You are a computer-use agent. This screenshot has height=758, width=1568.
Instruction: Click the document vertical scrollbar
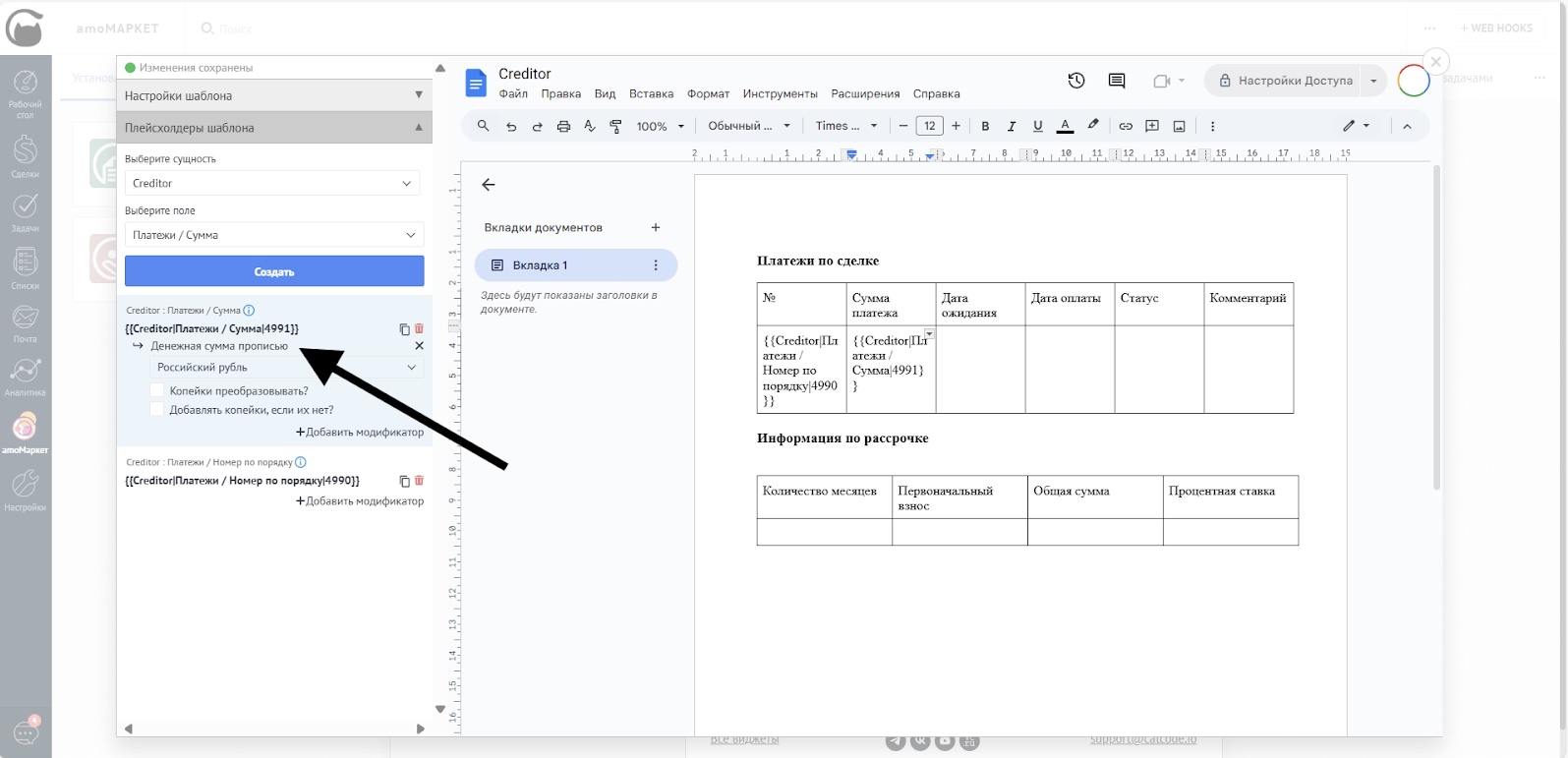[x=1436, y=327]
